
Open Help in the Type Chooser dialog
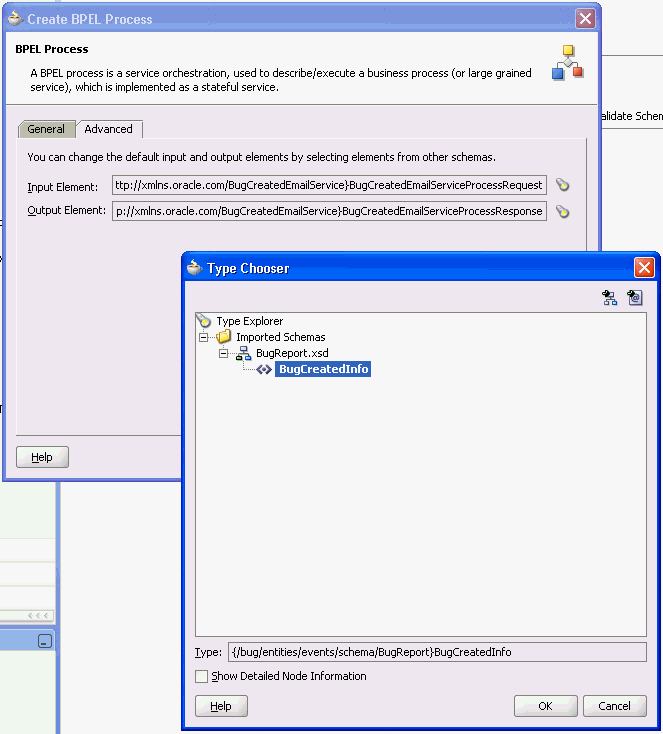point(221,706)
